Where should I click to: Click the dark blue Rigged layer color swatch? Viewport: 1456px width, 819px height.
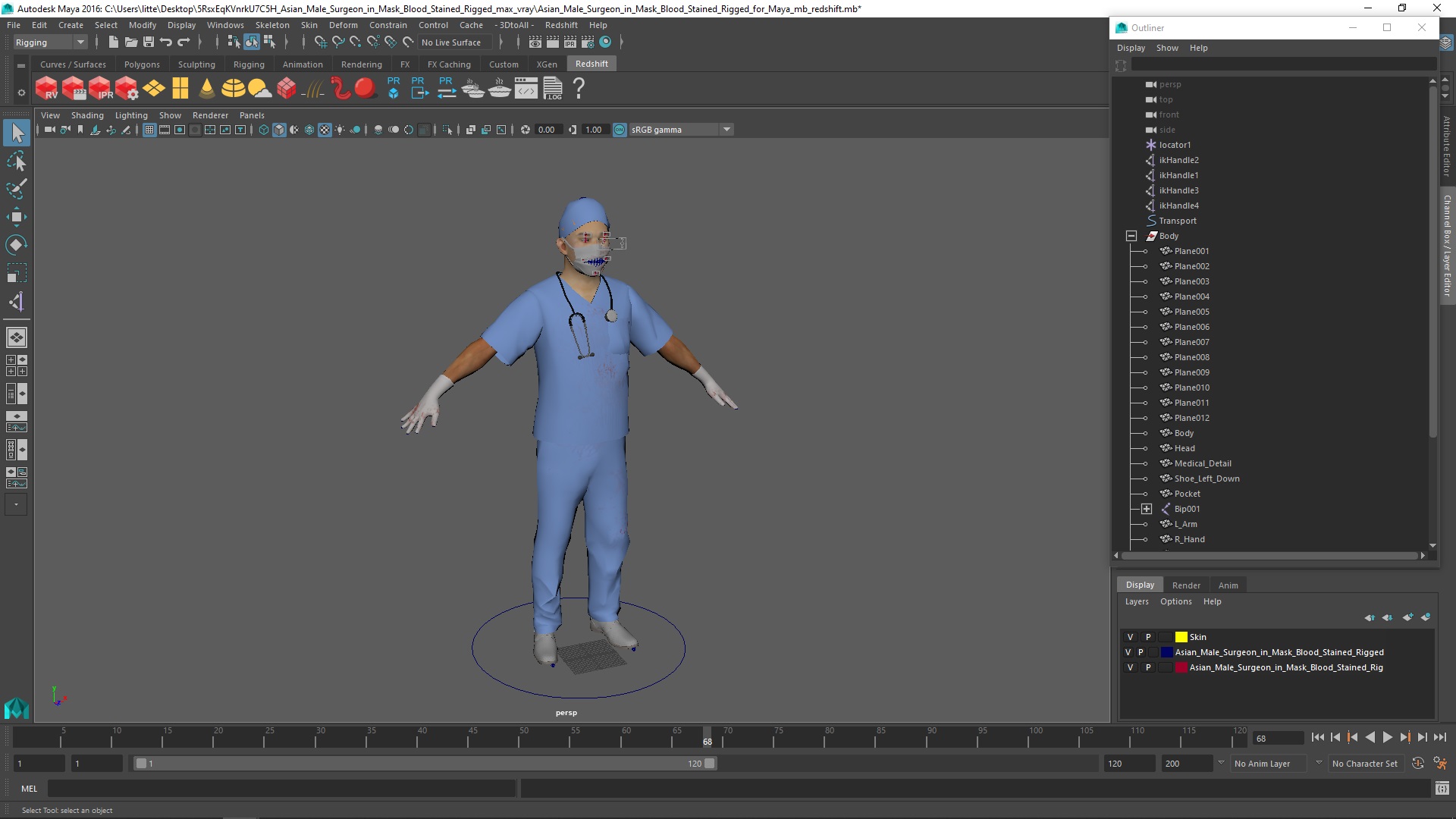coord(1166,652)
